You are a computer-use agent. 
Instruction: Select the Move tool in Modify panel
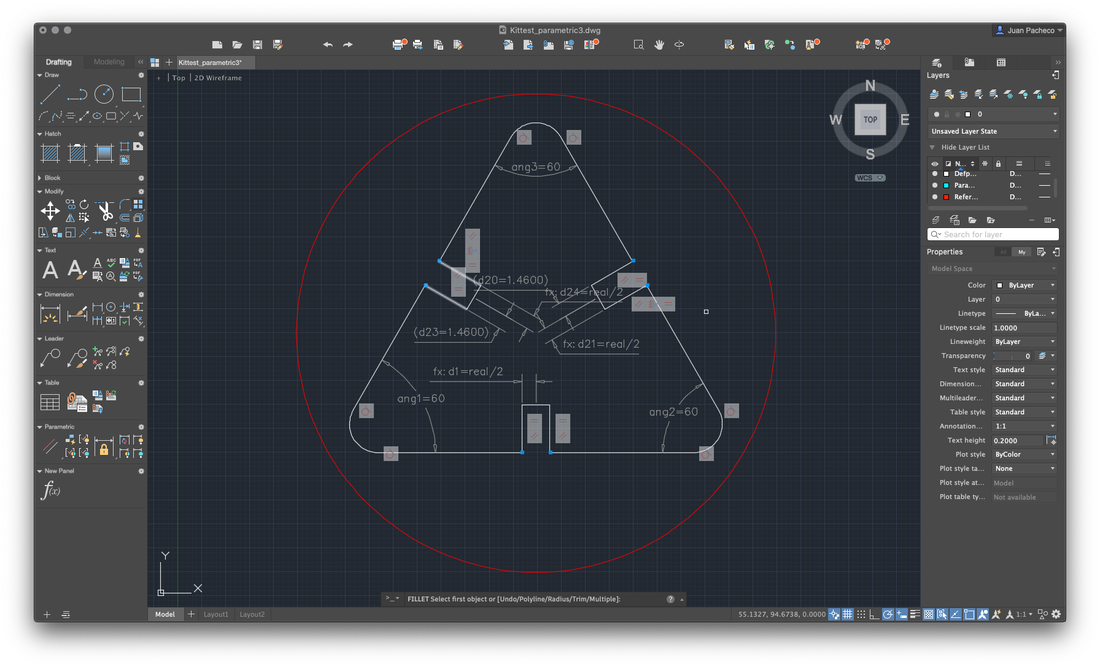coord(50,210)
